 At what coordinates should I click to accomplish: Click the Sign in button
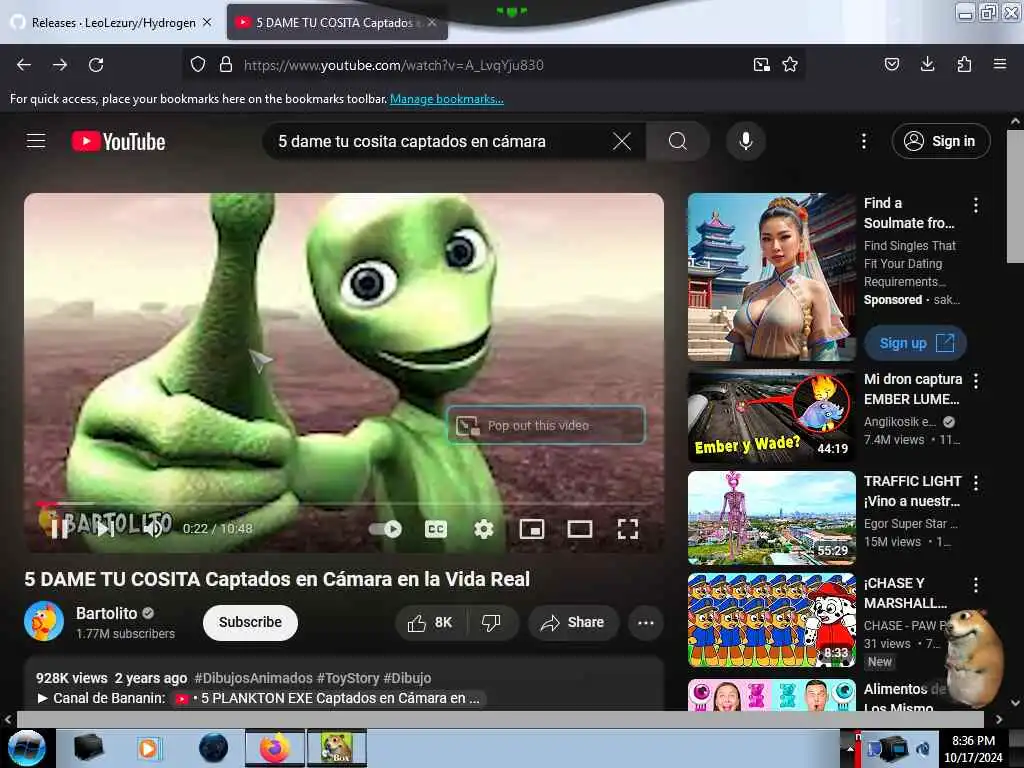(940, 141)
